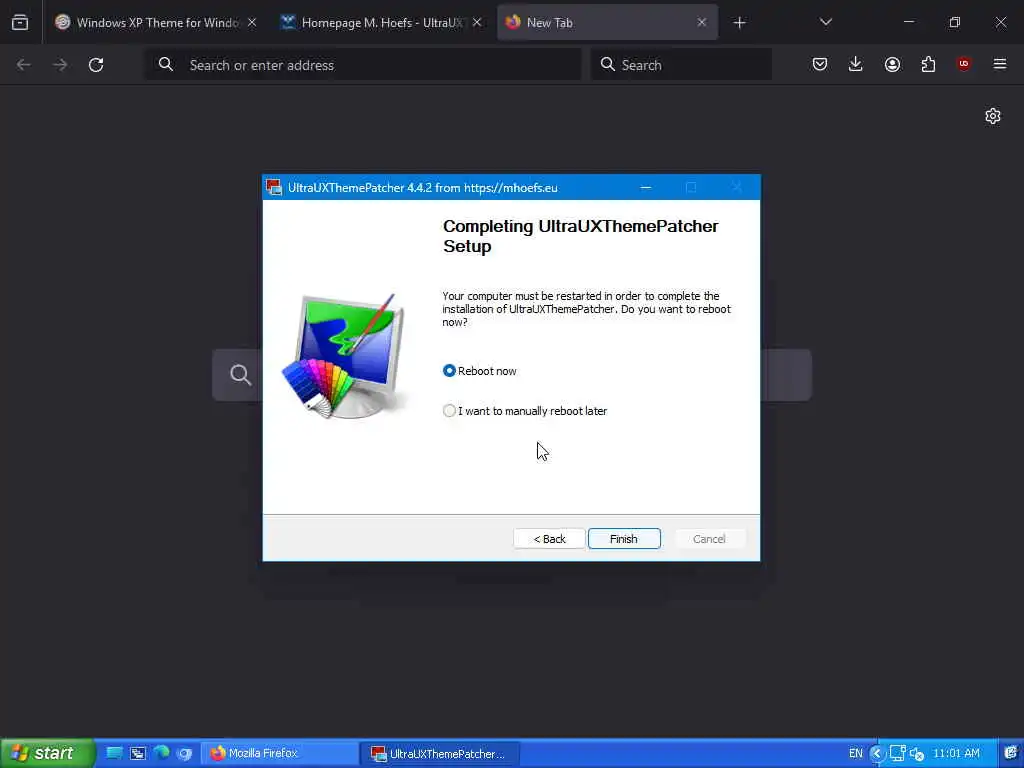Viewport: 1024px width, 768px height.
Task: Switch to UltraUXThemePatcher taskbar button
Action: click(440, 754)
